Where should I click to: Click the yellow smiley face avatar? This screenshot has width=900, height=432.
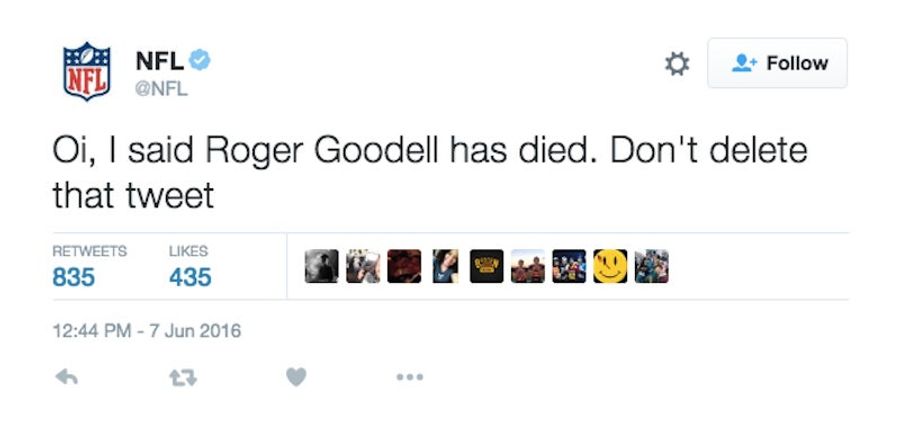coord(610,266)
